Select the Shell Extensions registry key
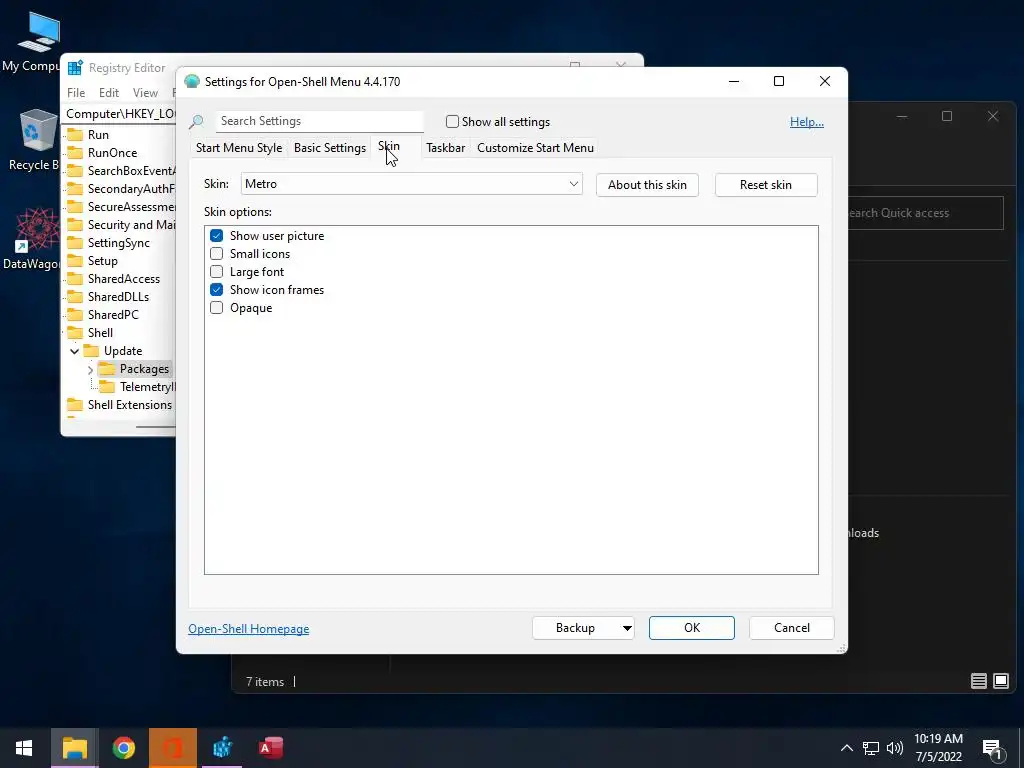1024x768 pixels. click(x=130, y=405)
